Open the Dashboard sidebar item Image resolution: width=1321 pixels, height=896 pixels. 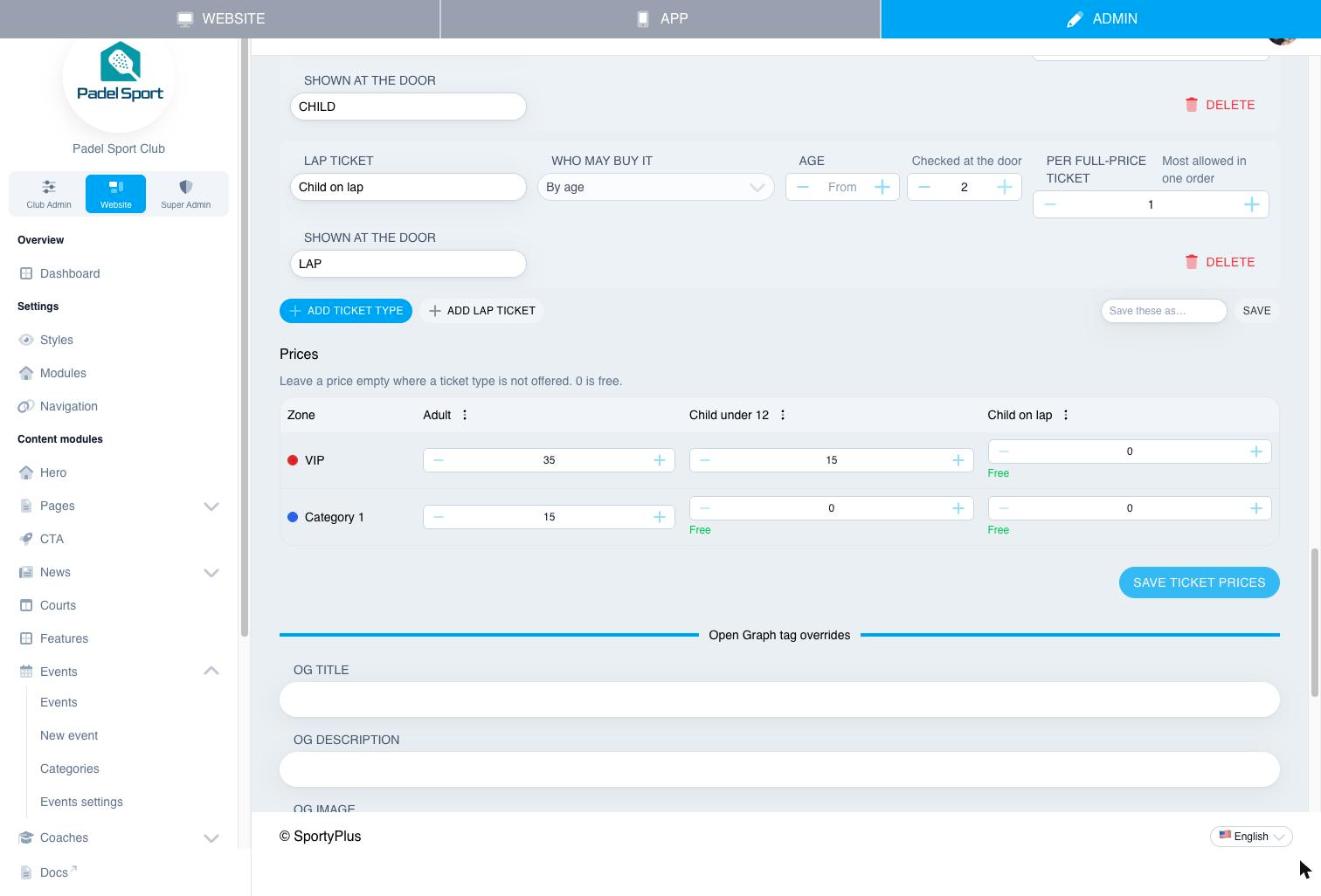click(69, 273)
